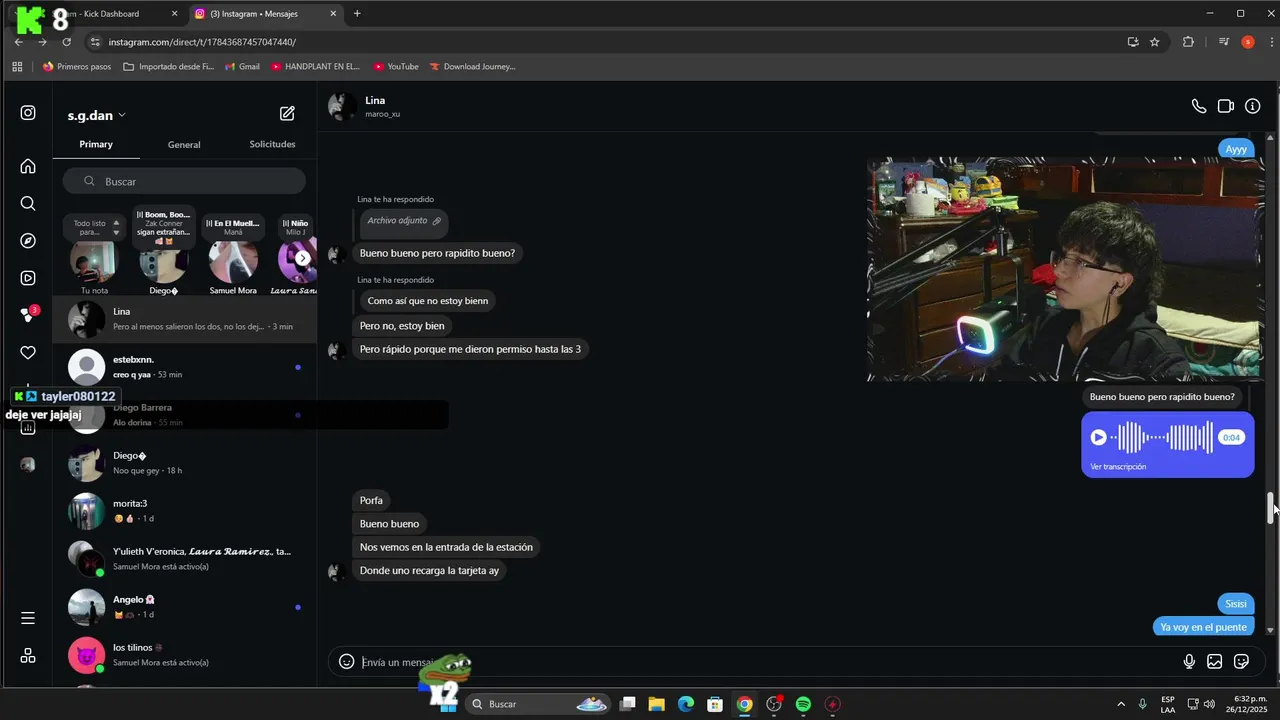The height and width of the screenshot is (720, 1280).
Task: Open Messages icon with notification badge
Action: pyautogui.click(x=28, y=315)
